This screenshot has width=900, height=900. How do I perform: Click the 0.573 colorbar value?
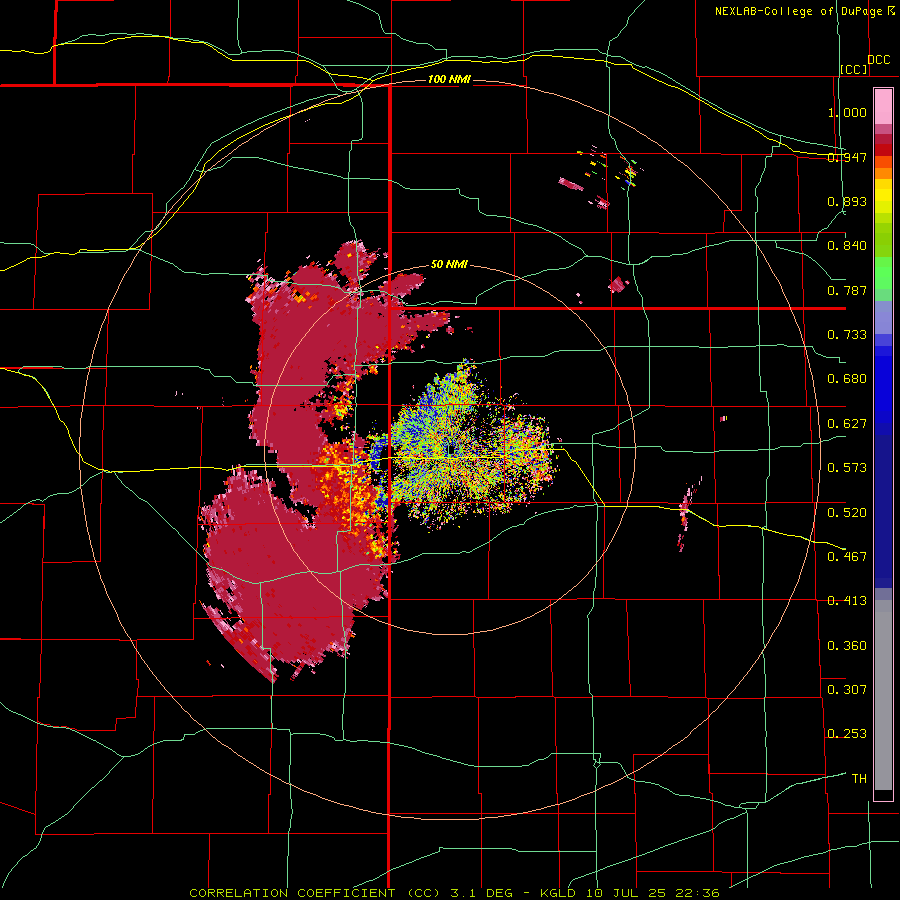(x=847, y=468)
